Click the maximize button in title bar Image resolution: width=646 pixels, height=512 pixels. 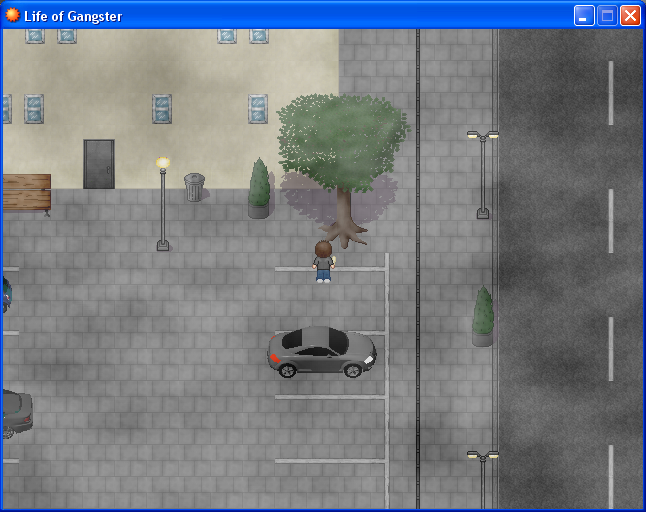pyautogui.click(x=607, y=16)
